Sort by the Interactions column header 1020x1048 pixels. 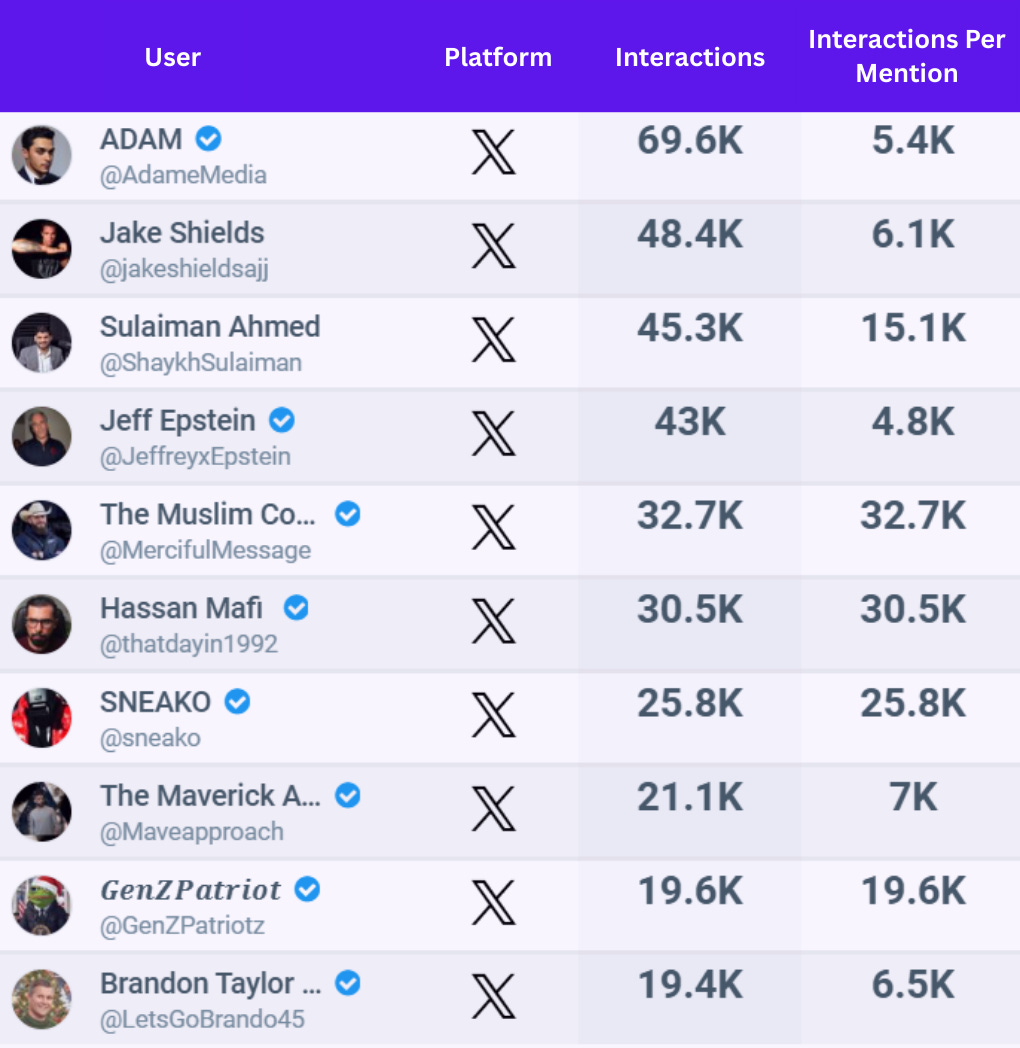[690, 57]
